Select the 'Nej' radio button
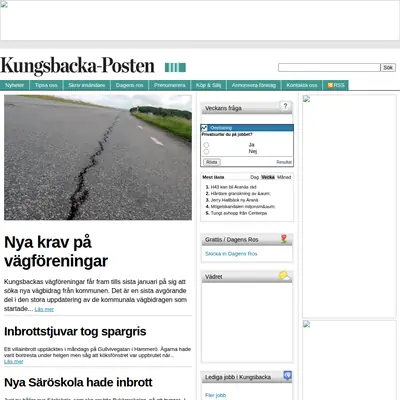This screenshot has width=400, height=400. coord(206,152)
